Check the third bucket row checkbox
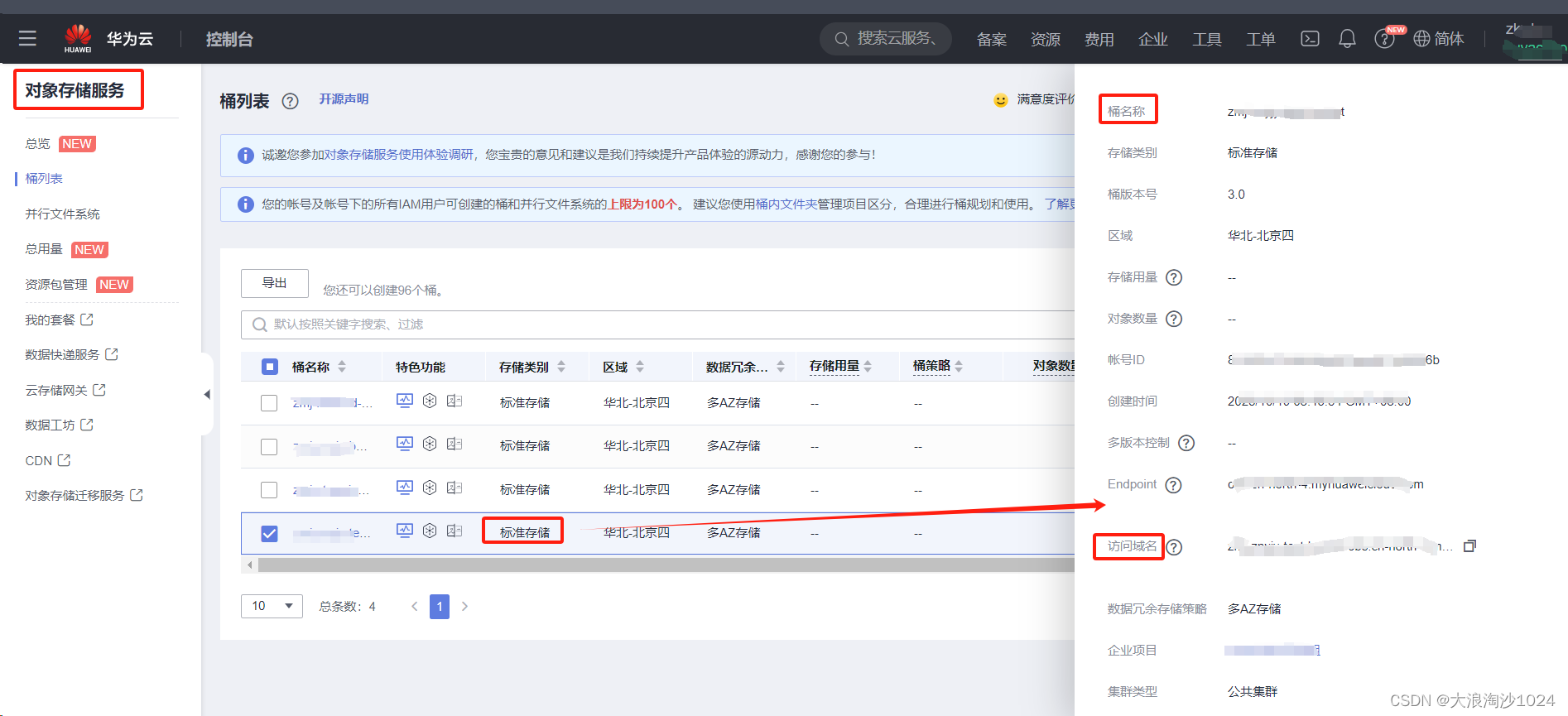The height and width of the screenshot is (716, 1568). pyautogui.click(x=269, y=490)
